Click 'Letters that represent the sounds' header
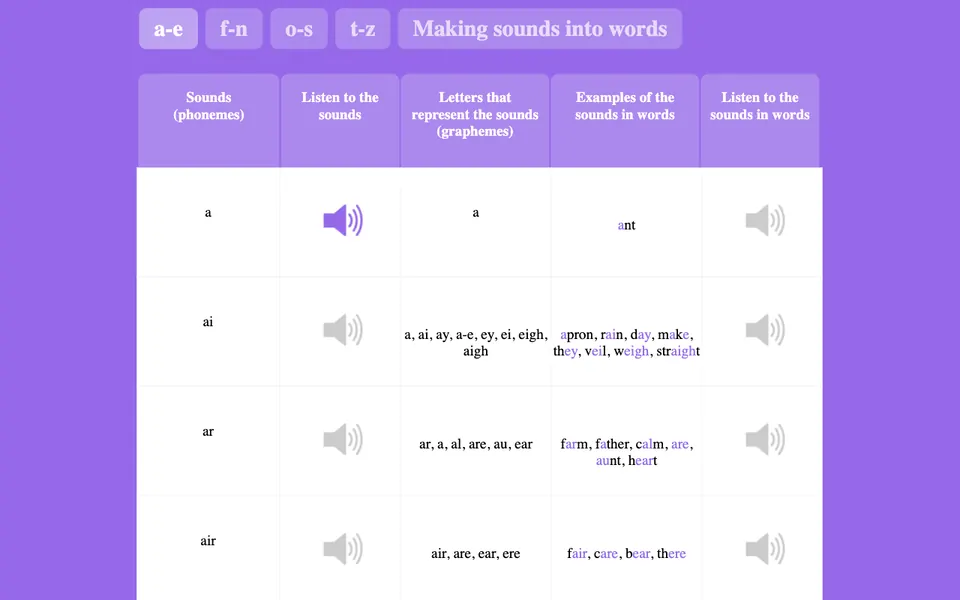Screen dimensions: 960x600 click(x=475, y=121)
